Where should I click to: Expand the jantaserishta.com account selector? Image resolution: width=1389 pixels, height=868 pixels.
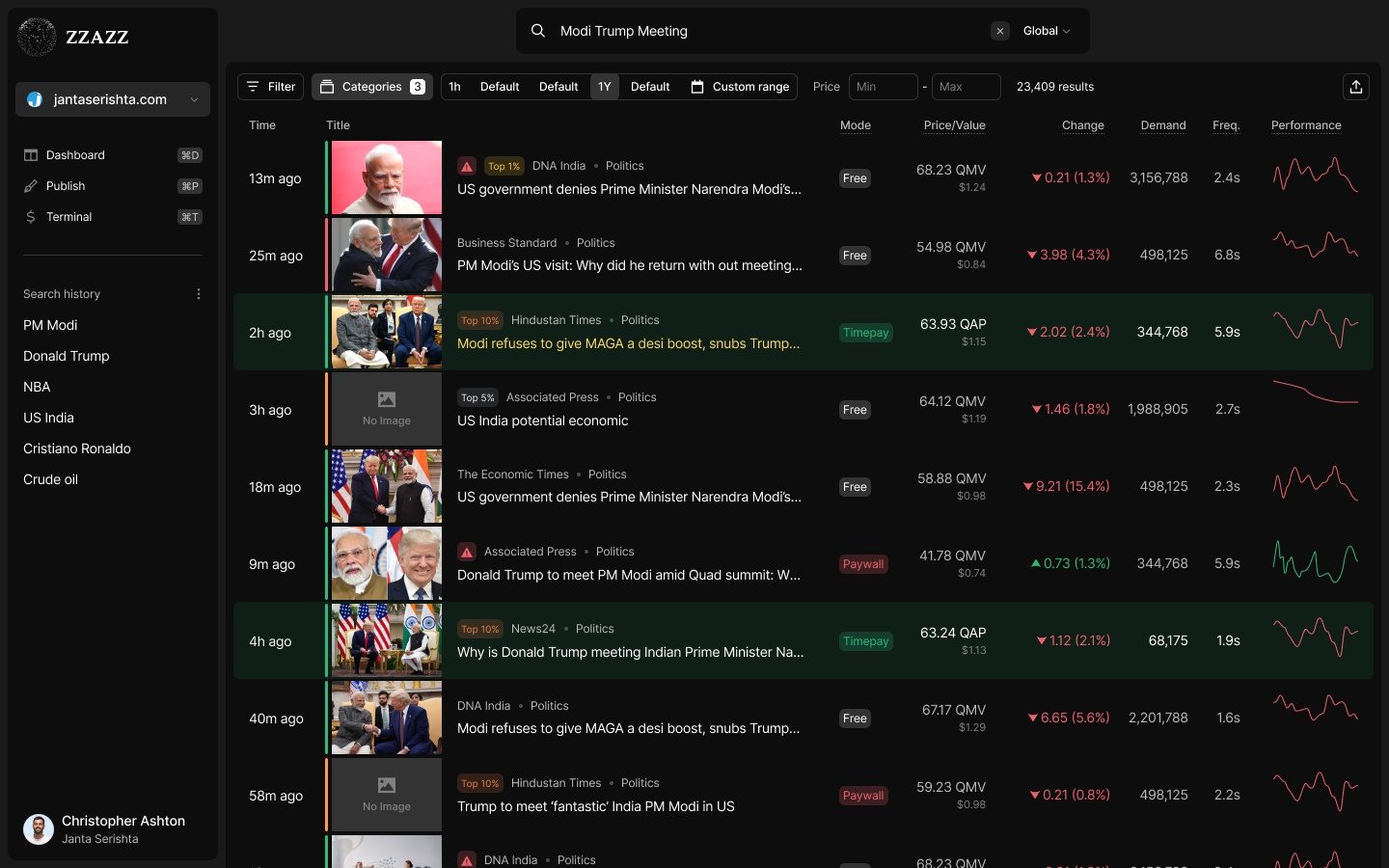112,99
